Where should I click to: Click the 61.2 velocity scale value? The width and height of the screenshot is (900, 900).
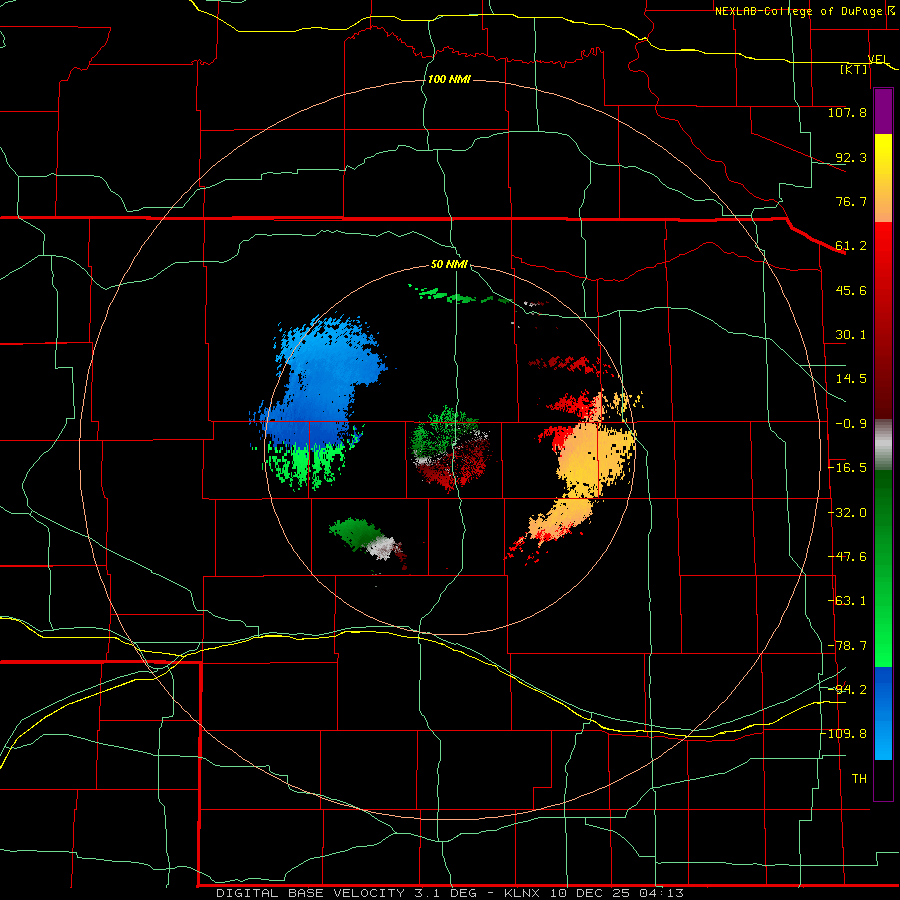(851, 246)
